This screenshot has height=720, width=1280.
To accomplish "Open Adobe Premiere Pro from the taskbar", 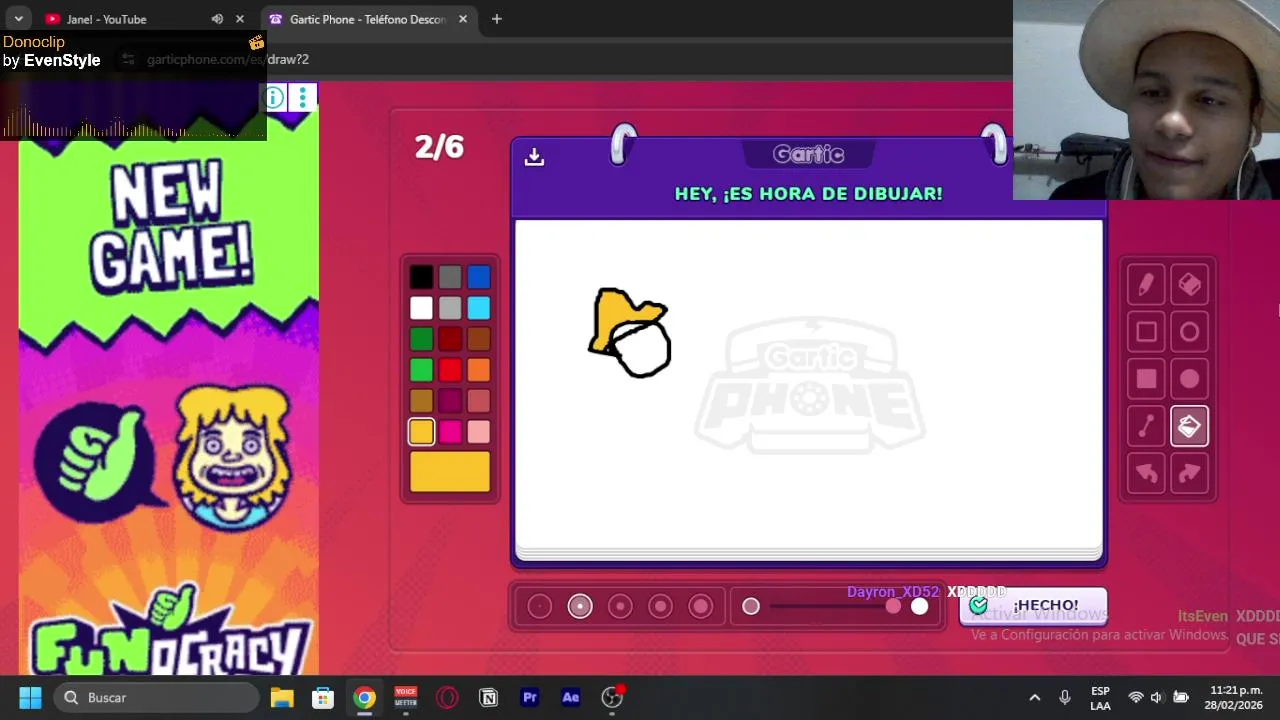I will (x=530, y=697).
